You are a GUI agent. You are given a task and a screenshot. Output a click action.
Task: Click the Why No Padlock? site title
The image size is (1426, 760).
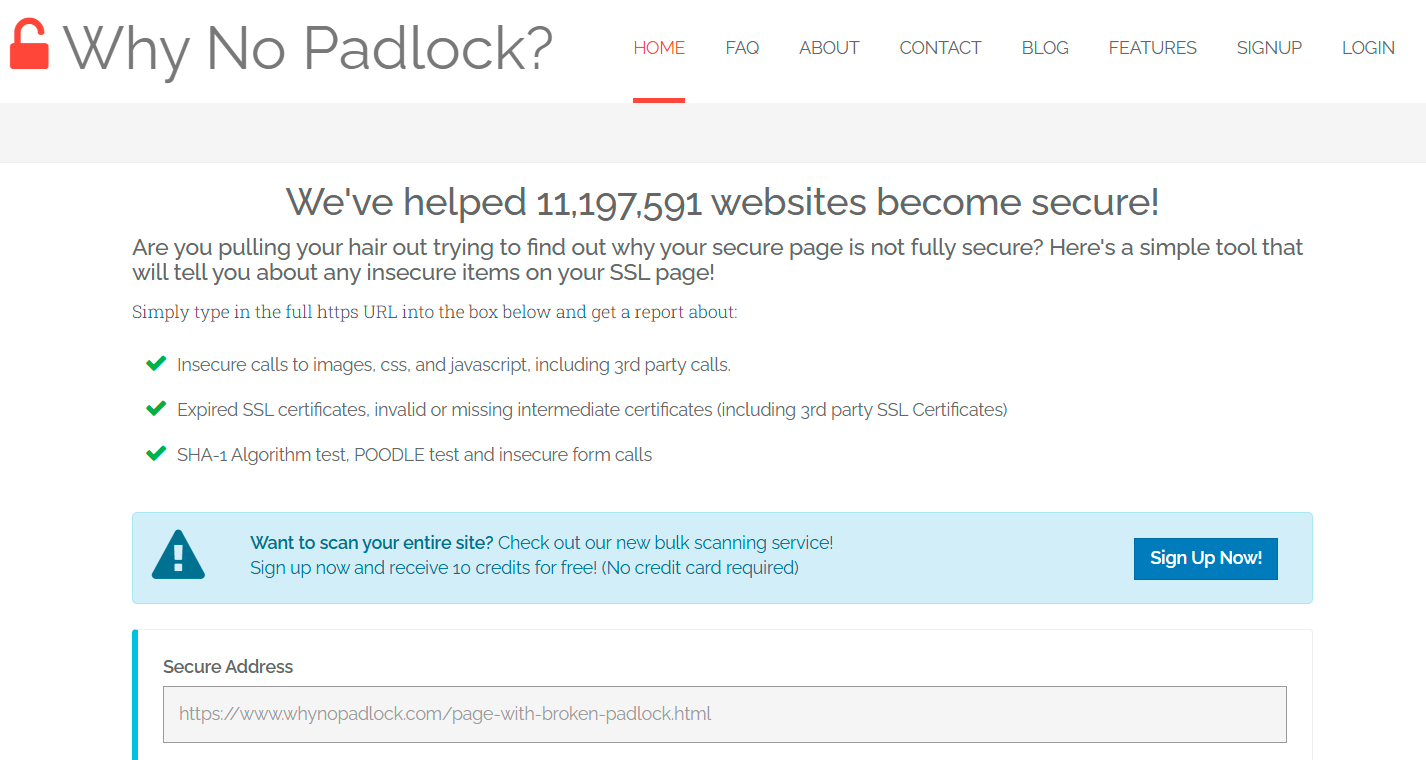click(309, 47)
